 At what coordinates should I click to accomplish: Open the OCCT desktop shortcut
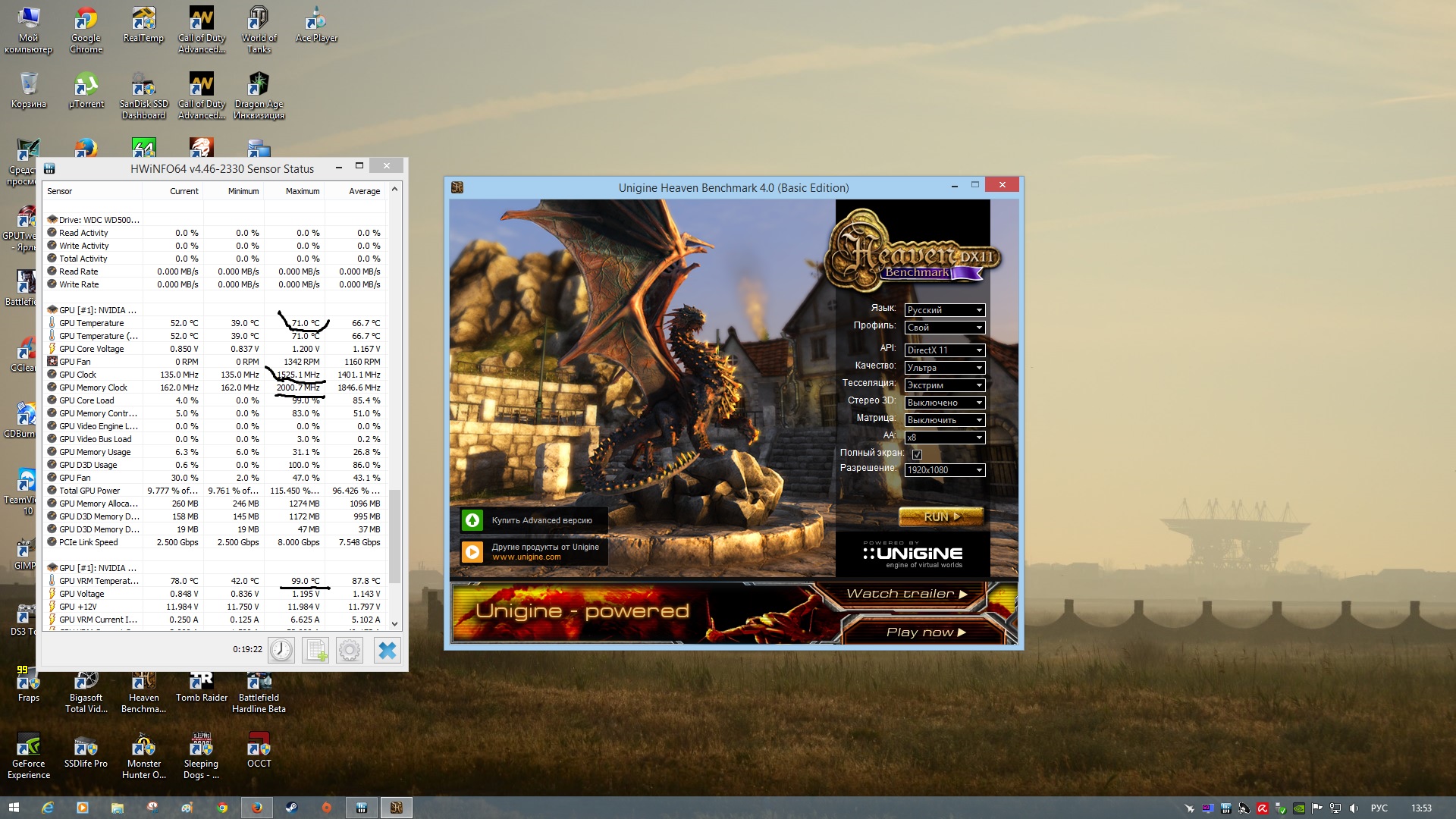[259, 750]
